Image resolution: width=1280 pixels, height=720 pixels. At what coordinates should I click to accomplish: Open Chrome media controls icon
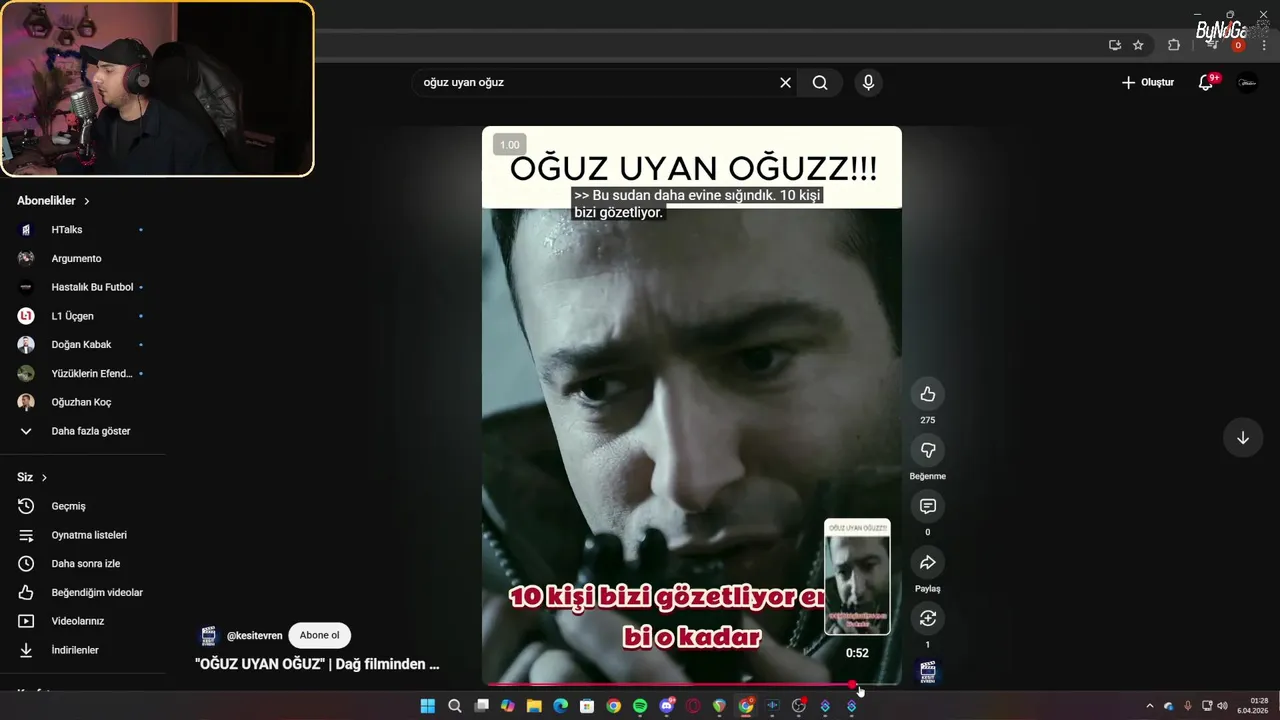(1212, 45)
